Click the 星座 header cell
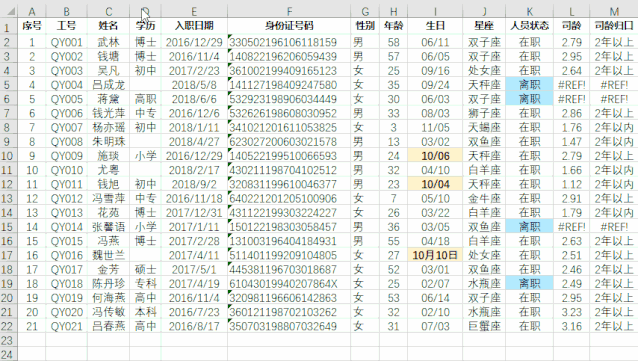This screenshot has width=638, height=361. click(x=484, y=26)
